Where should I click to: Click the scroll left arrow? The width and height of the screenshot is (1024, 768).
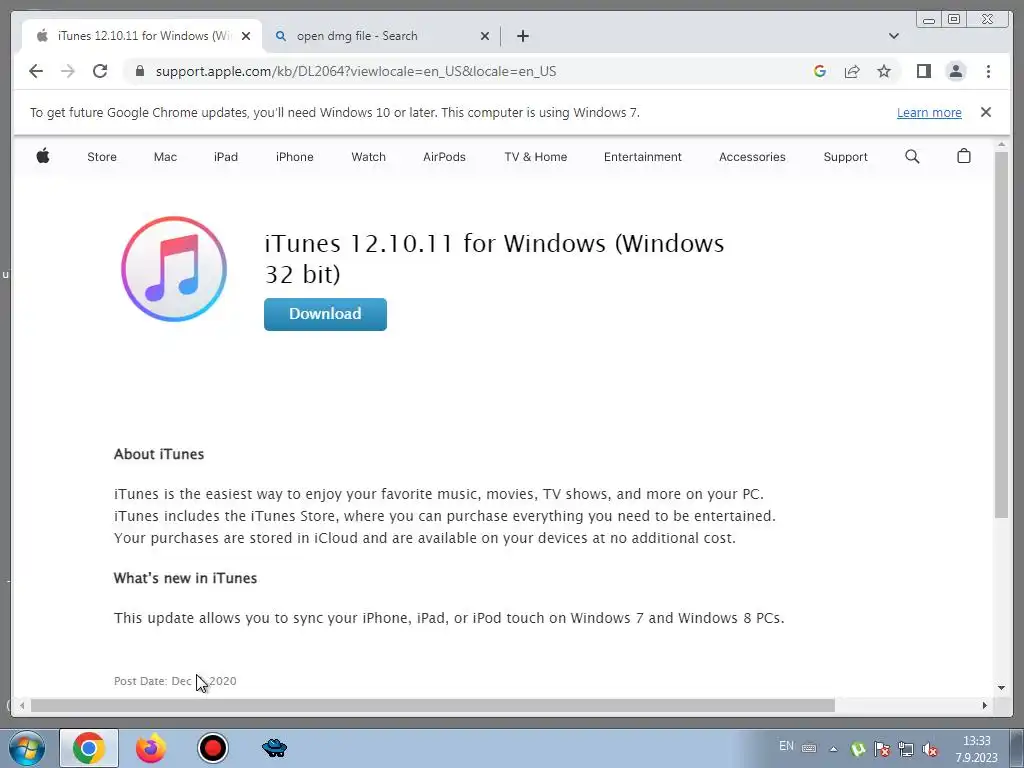[x=22, y=705]
